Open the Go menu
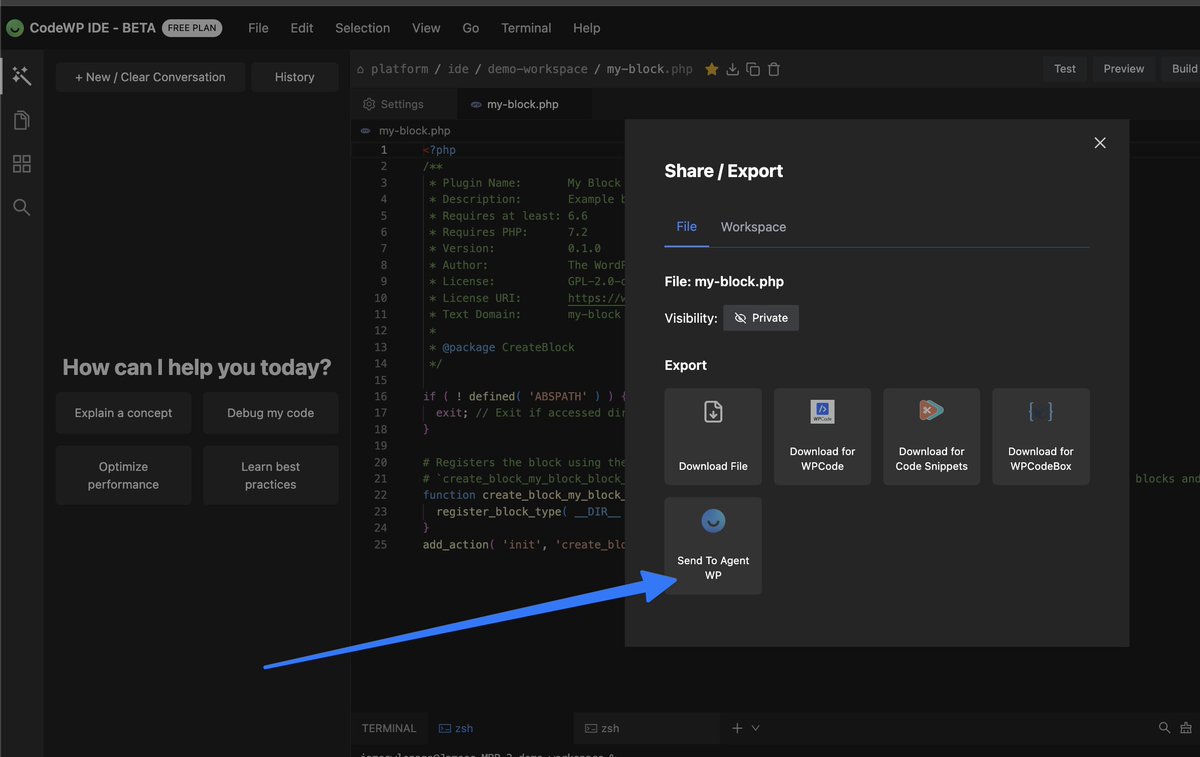Viewport: 1200px width, 757px height. coord(471,28)
